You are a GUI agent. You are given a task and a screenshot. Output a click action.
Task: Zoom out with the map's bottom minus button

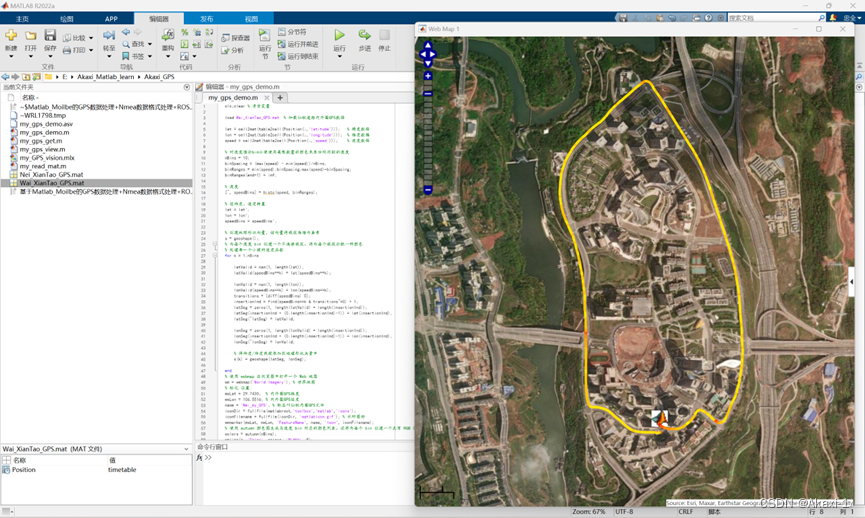click(x=428, y=190)
